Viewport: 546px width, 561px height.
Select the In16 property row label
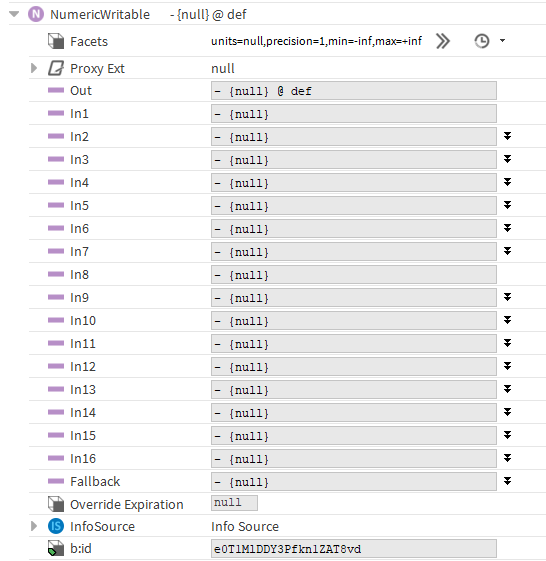coord(83,458)
